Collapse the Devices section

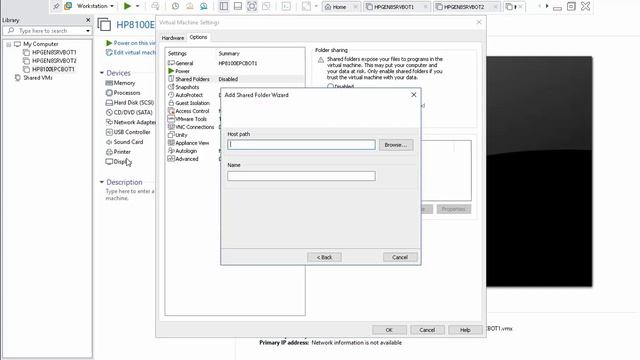(x=102, y=73)
